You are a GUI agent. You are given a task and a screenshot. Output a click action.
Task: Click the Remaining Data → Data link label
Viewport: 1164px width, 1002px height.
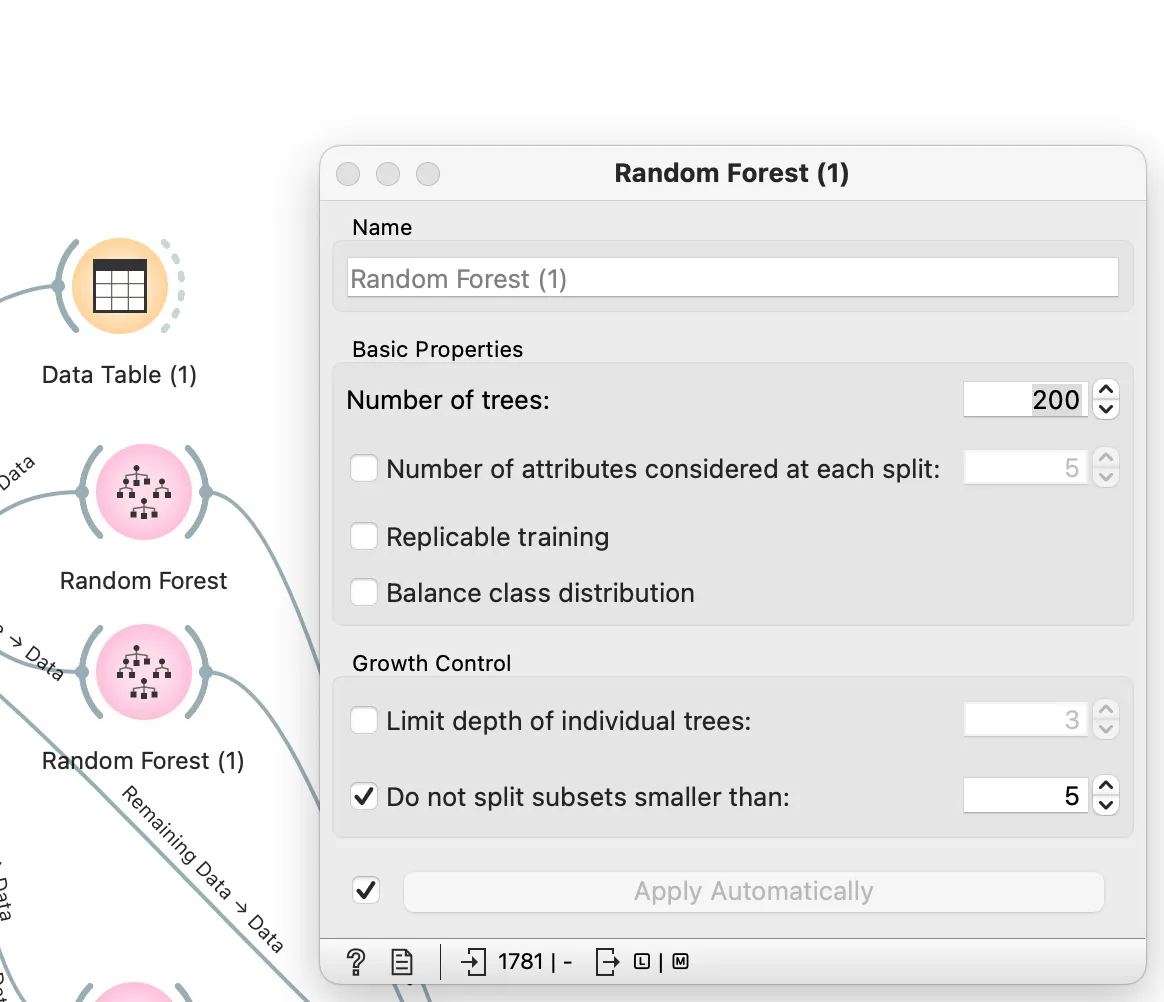(203, 869)
